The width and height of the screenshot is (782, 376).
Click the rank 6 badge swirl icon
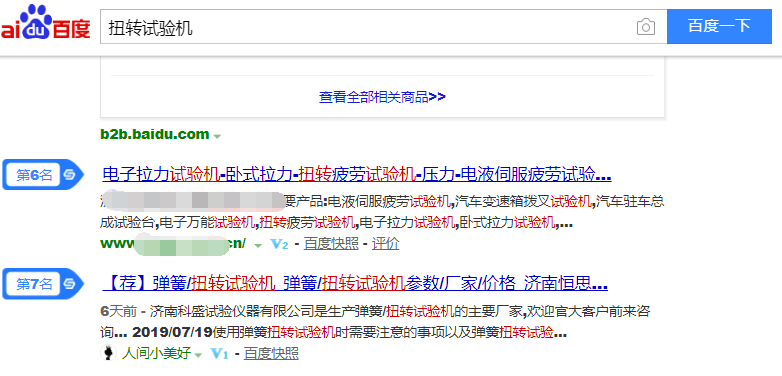(x=68, y=175)
